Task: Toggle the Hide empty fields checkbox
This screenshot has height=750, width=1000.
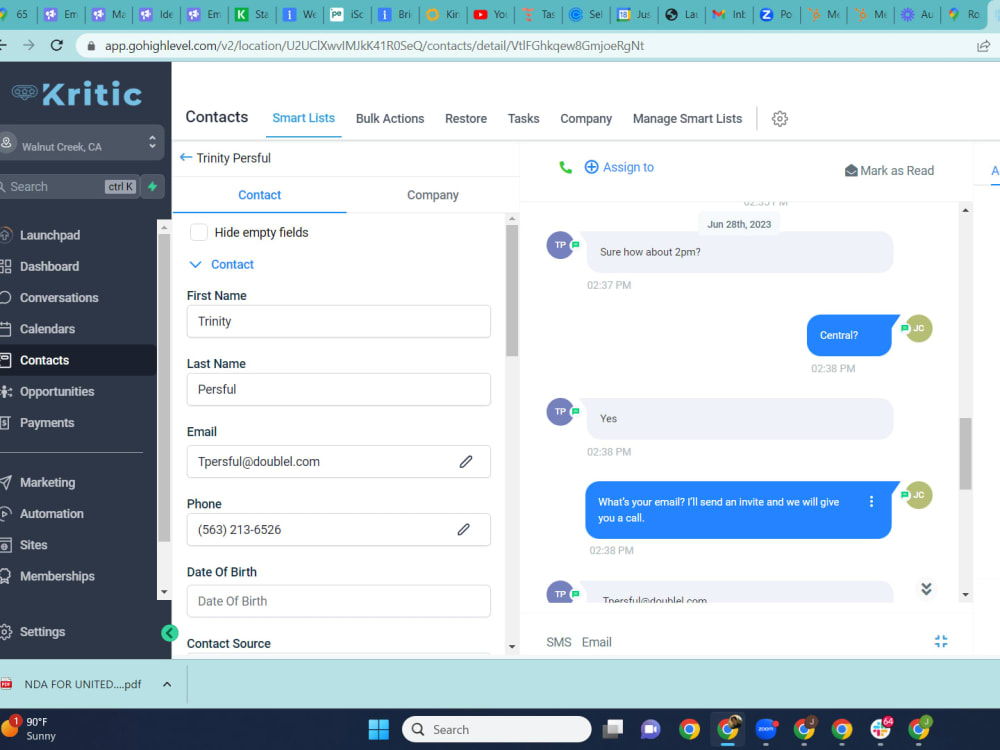Action: [198, 232]
